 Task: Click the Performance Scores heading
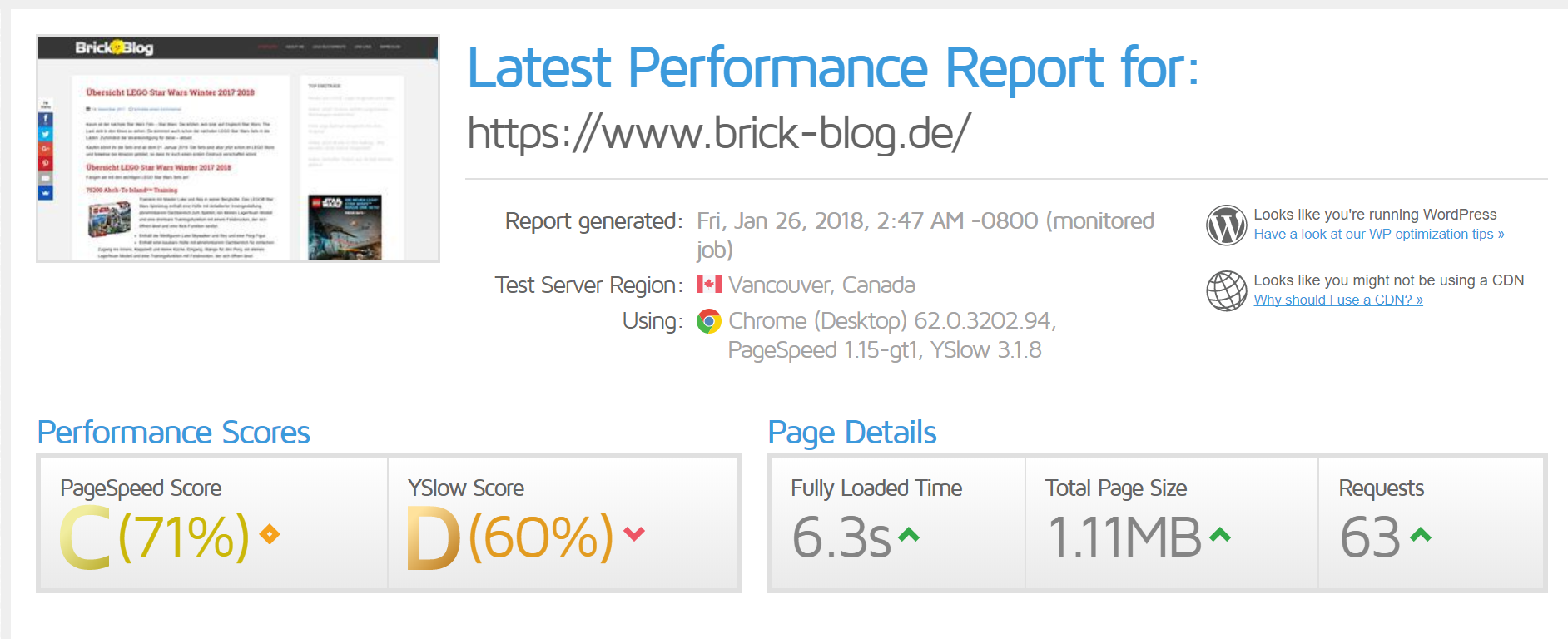(174, 433)
